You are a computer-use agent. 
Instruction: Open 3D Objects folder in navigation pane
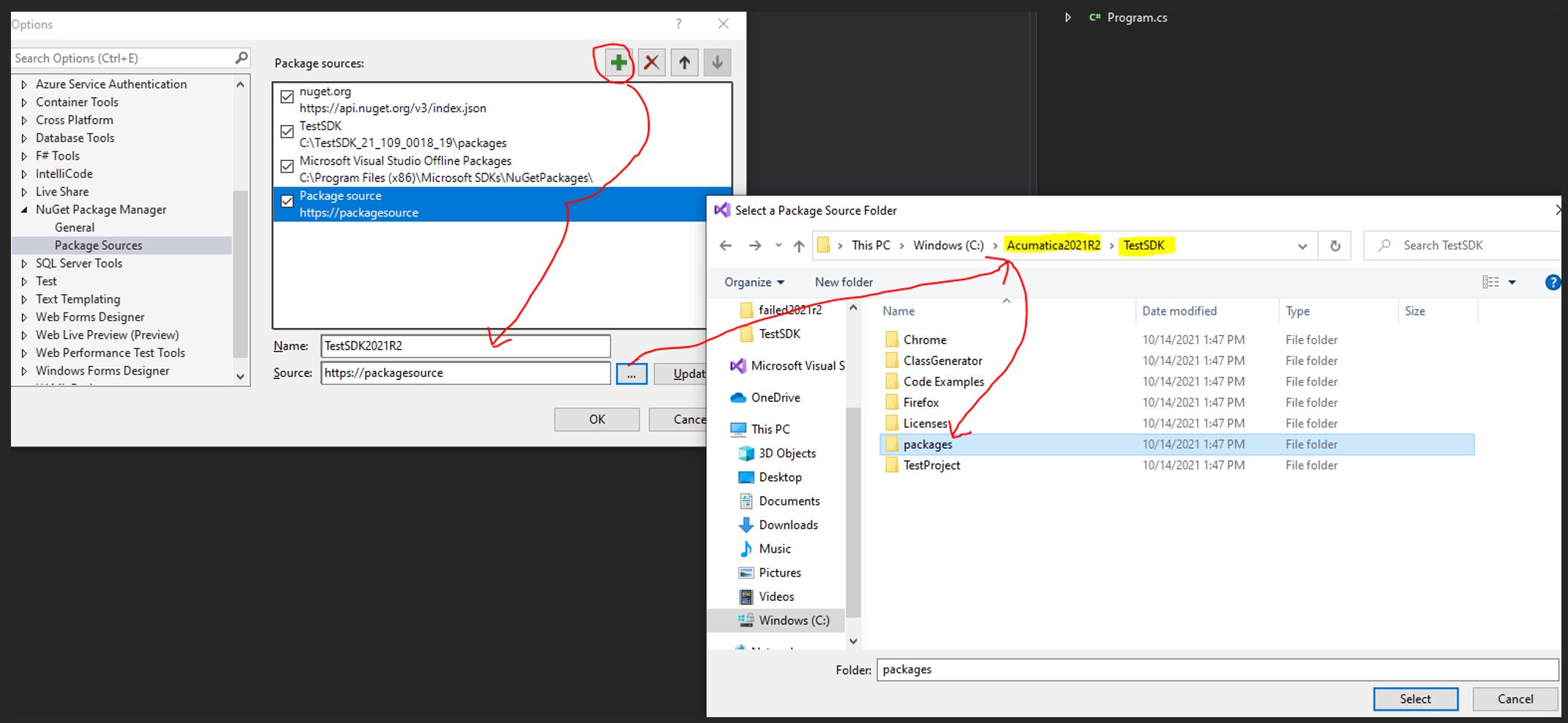coord(777,453)
